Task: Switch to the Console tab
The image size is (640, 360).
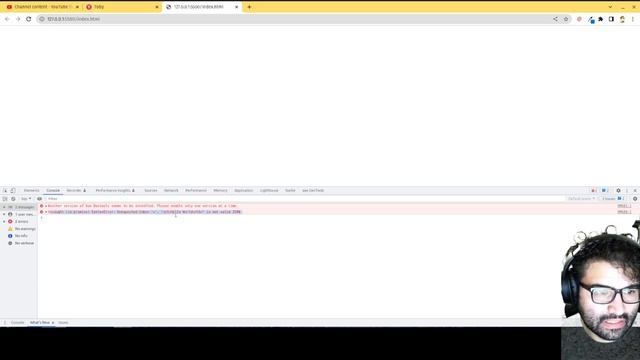Action: 53,191
